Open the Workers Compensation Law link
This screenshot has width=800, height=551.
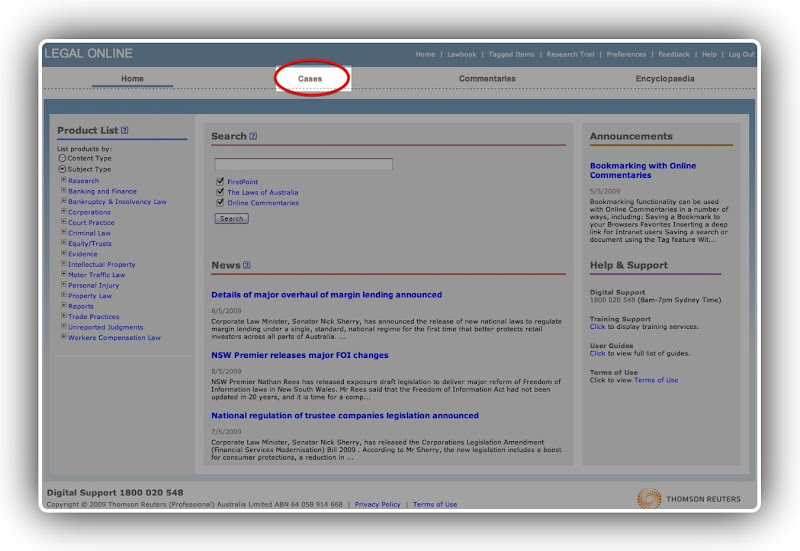(114, 338)
